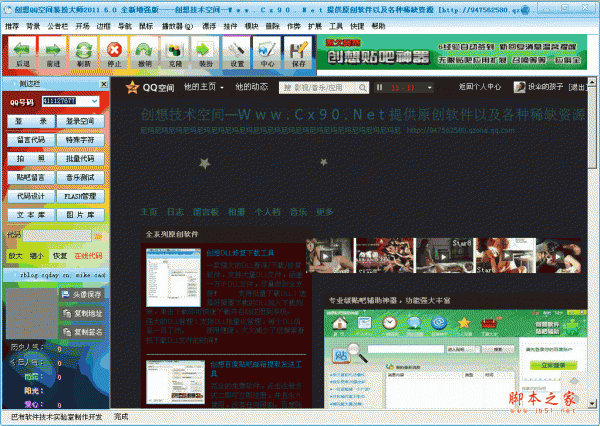Click the 后退 back arrow icon
This screenshot has height=426, width=600.
(23, 51)
